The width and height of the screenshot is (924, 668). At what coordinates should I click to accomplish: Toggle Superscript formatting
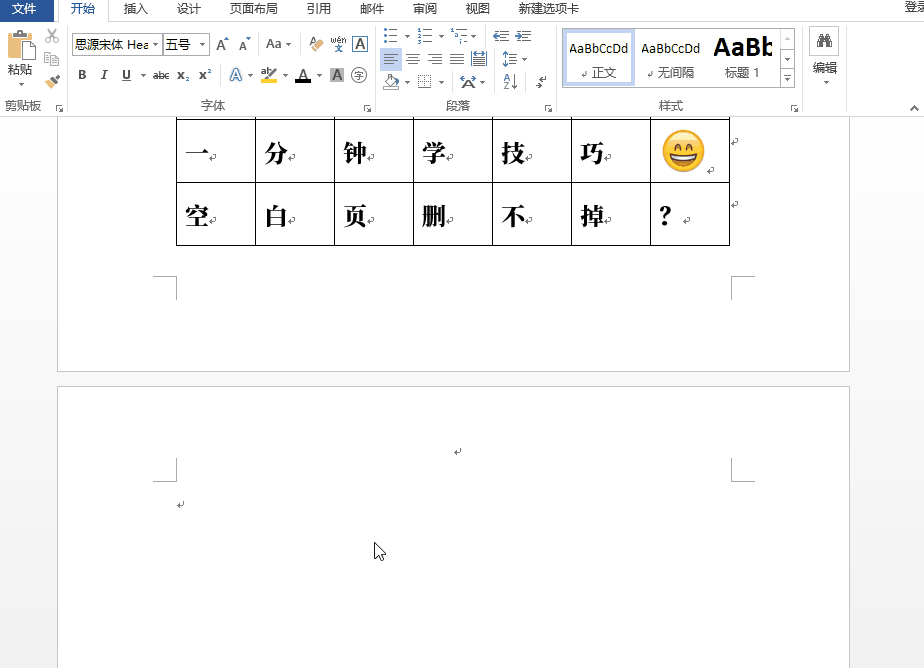pos(204,75)
